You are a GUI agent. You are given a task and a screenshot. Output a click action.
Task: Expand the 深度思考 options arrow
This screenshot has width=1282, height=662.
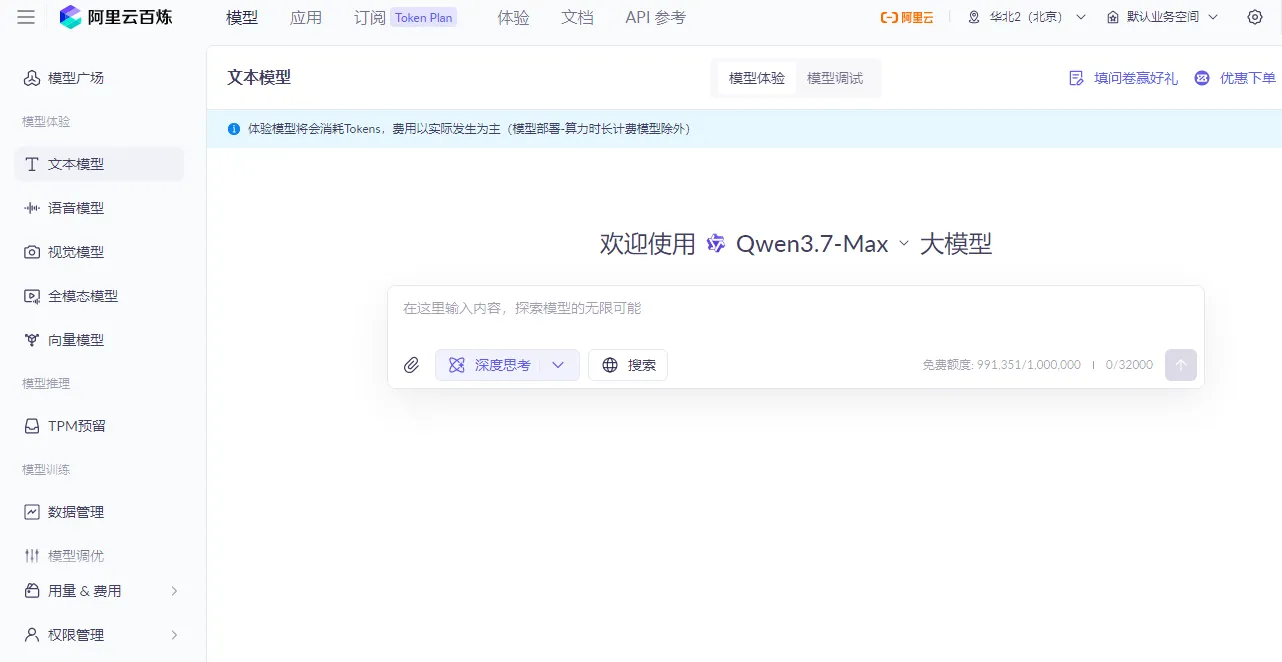pos(558,365)
